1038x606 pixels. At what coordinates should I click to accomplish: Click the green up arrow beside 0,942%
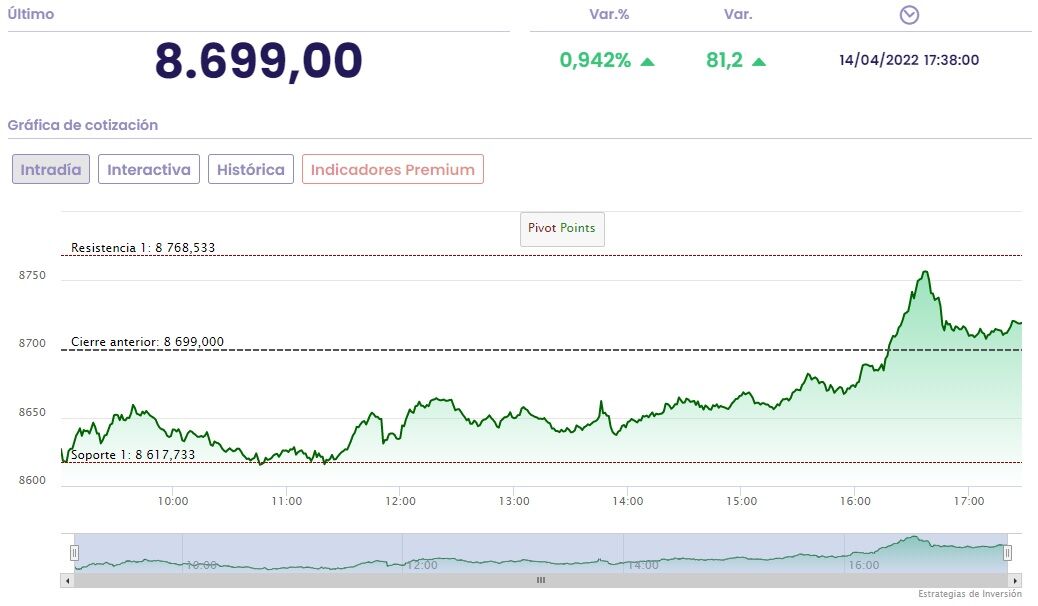(x=647, y=61)
